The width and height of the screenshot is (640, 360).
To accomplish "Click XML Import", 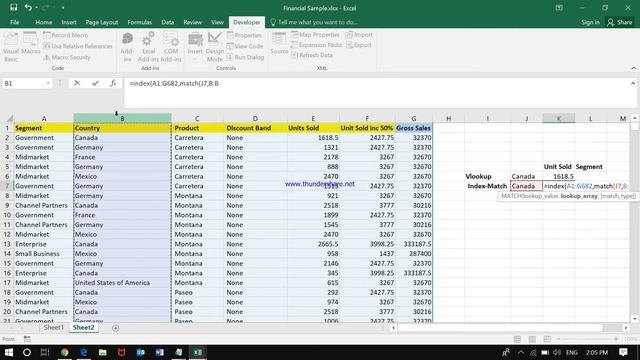I will tap(359, 35).
